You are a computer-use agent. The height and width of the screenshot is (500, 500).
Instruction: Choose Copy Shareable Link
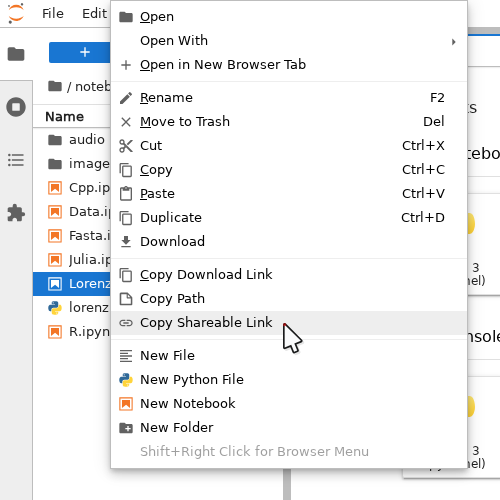tap(289, 323)
